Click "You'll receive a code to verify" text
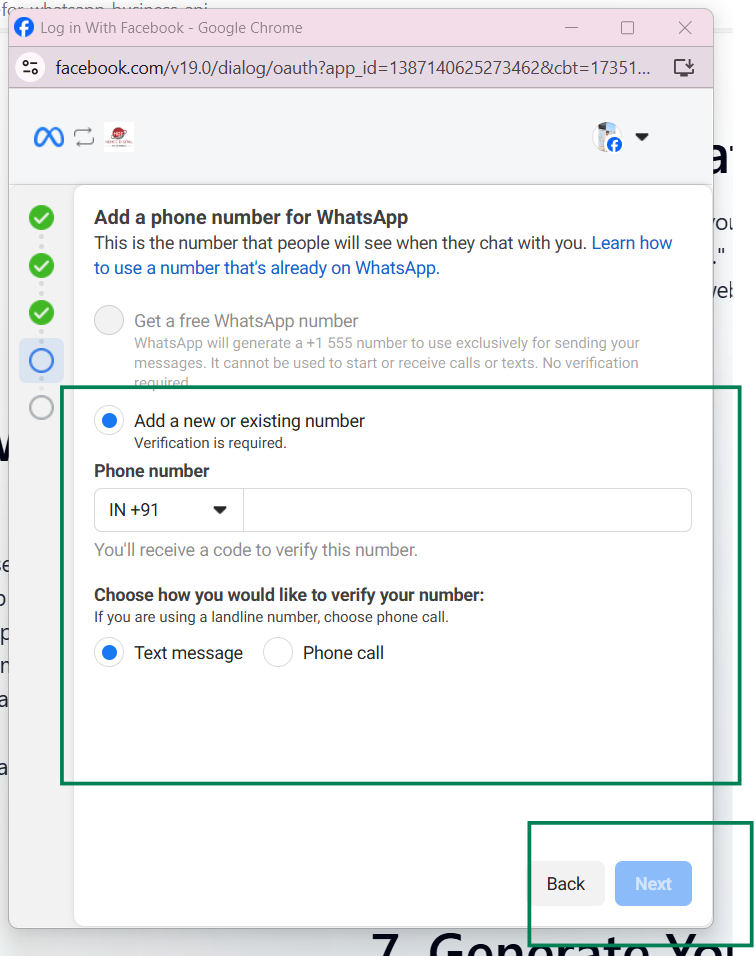The height and width of the screenshot is (956, 754). pos(256,550)
